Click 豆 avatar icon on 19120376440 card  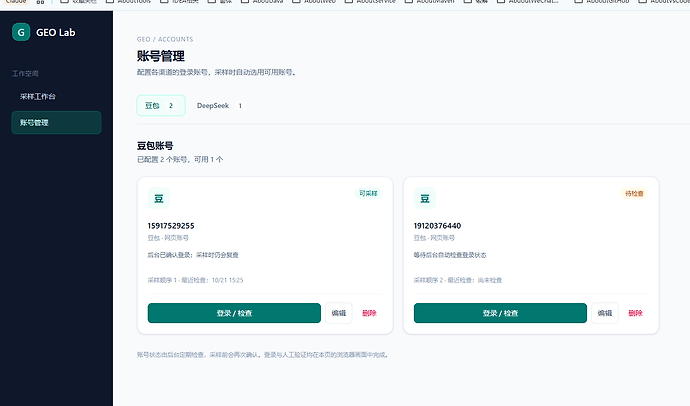point(425,198)
